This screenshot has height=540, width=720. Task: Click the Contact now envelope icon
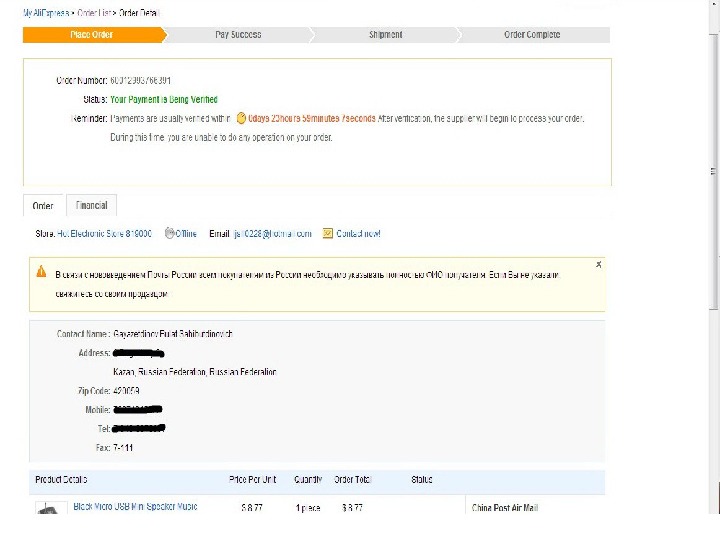tap(327, 234)
